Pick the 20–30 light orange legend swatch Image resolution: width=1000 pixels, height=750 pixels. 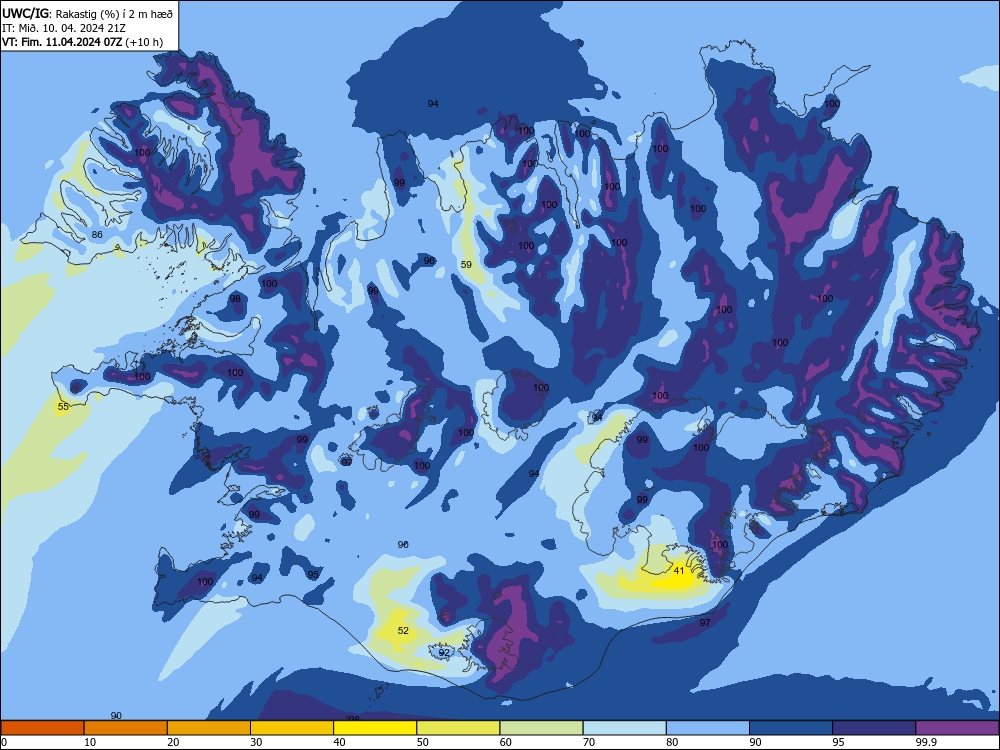[209, 728]
